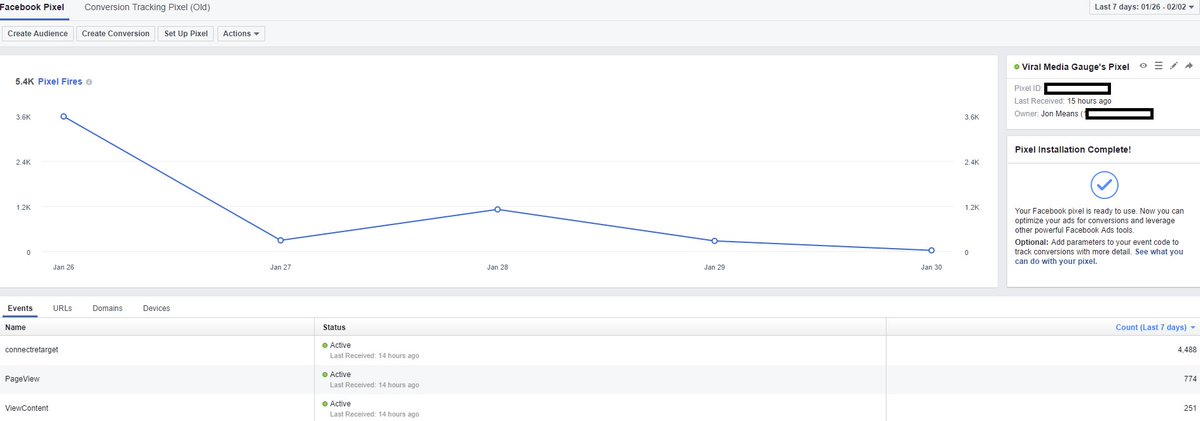The image size is (1200, 421).
Task: Click the checkmark circle under Pixel Installation Complete
Action: 1104,185
